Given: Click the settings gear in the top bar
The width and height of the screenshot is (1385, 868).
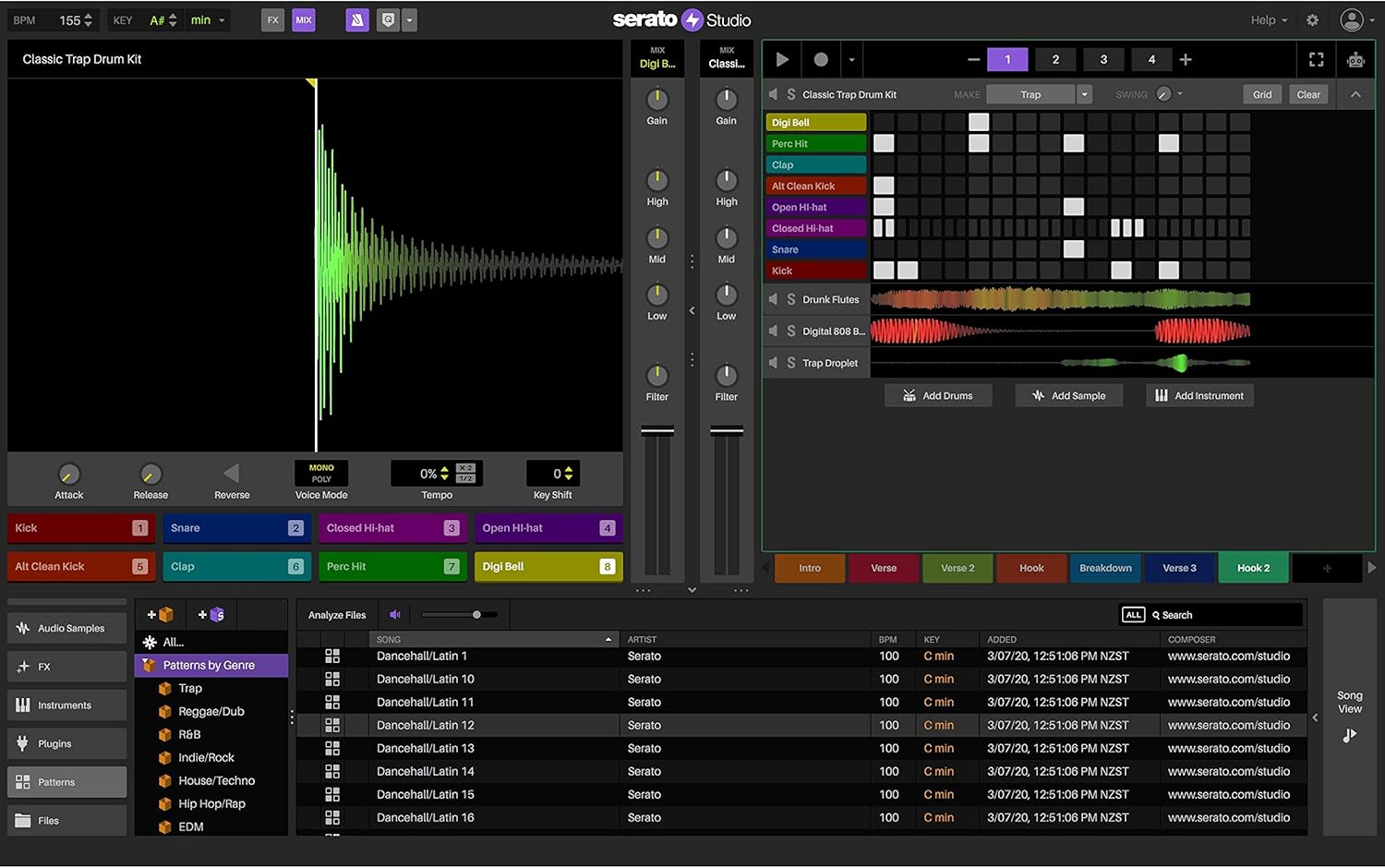Looking at the screenshot, I should click(1312, 19).
